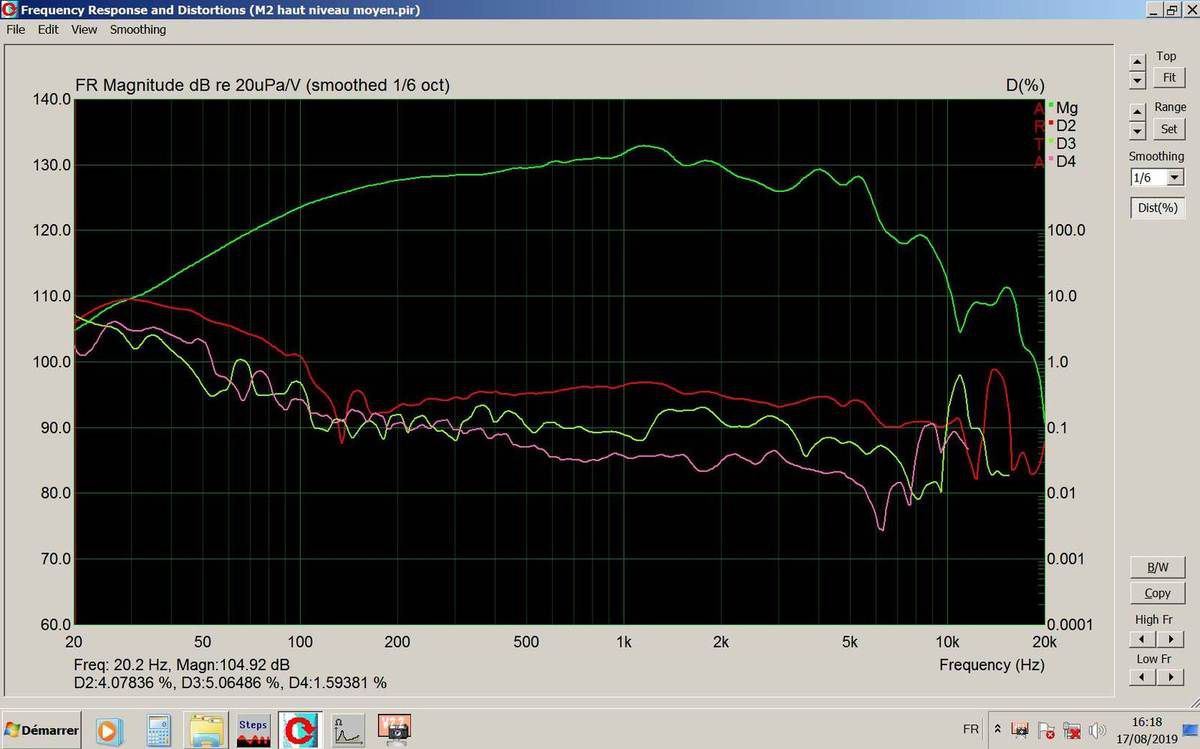Screen dimensions: 1200x749
Task: Click the FR Magnitude graph title
Action: coord(262,86)
